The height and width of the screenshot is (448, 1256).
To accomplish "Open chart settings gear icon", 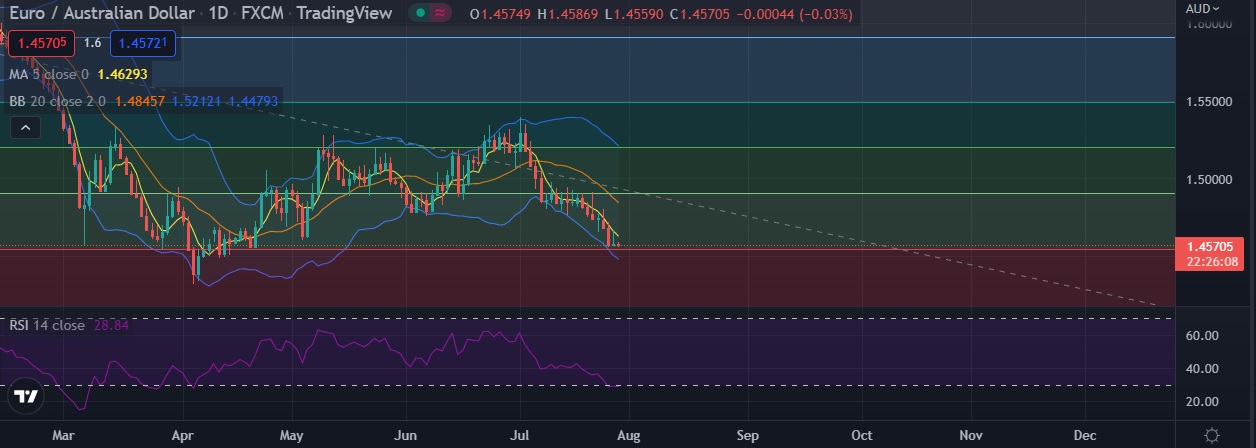I will tap(1212, 435).
